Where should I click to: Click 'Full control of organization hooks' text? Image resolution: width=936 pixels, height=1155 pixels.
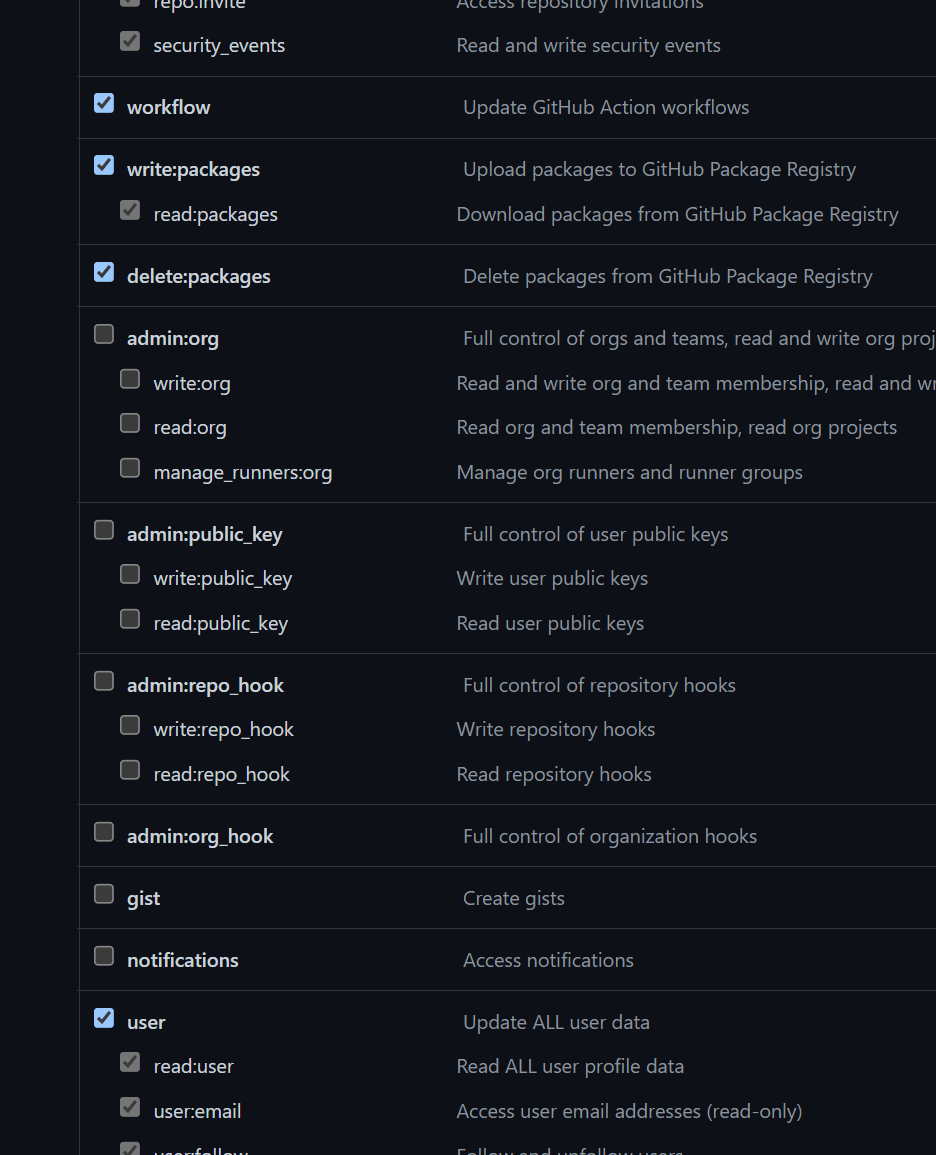[x=610, y=837]
